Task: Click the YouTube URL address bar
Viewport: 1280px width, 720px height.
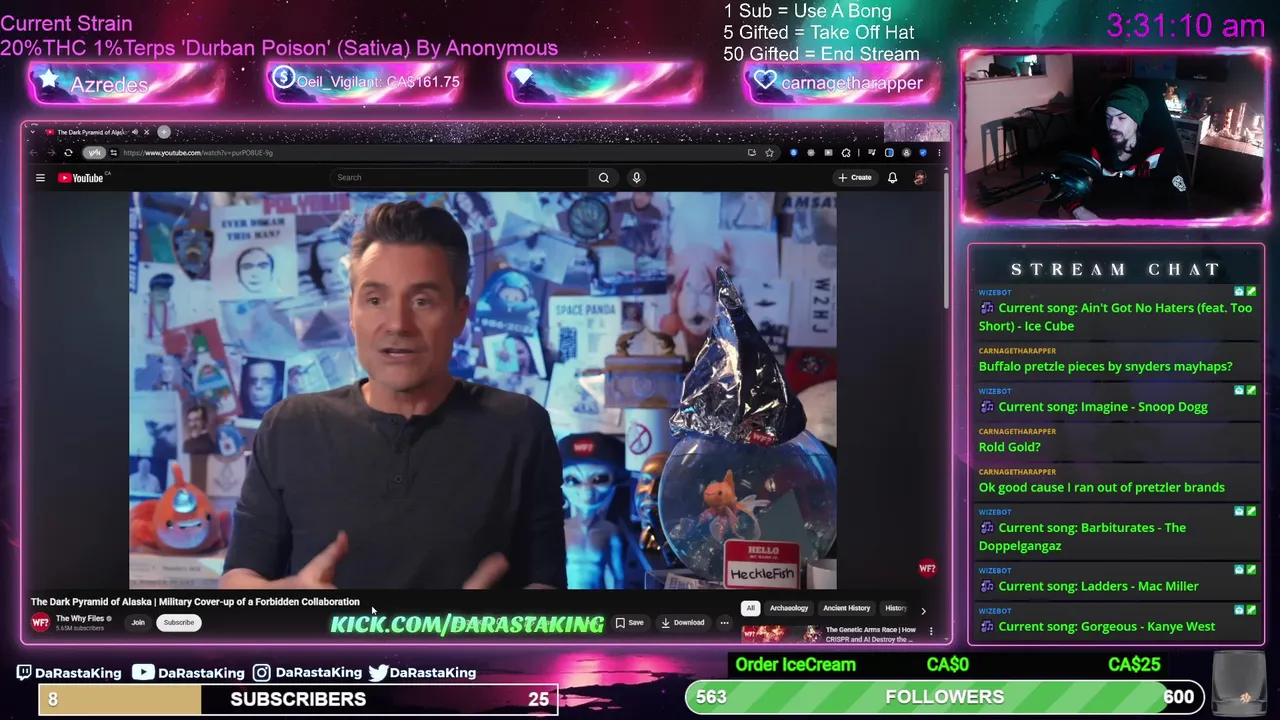Action: click(430, 153)
